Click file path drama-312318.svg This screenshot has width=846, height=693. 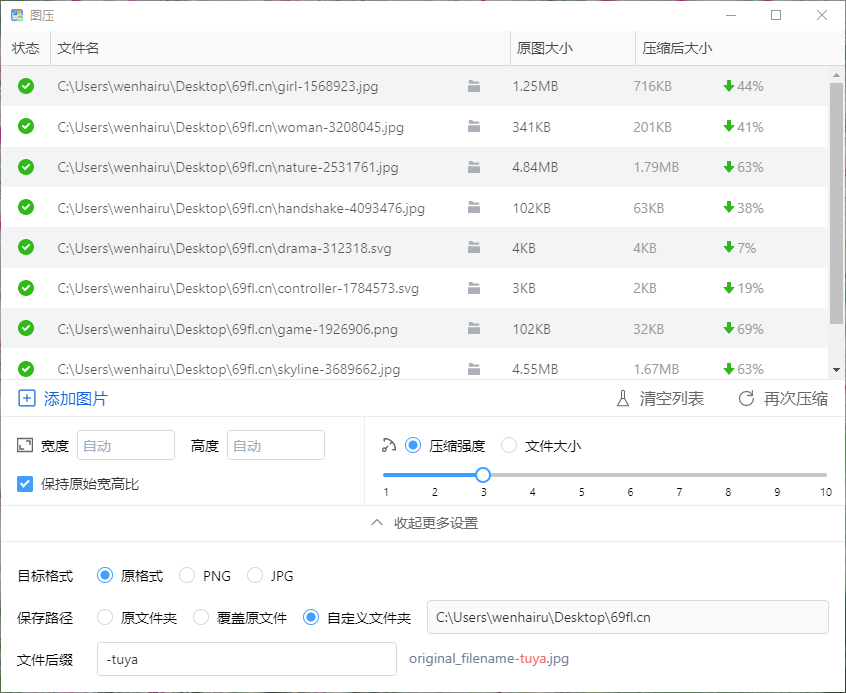coord(224,248)
